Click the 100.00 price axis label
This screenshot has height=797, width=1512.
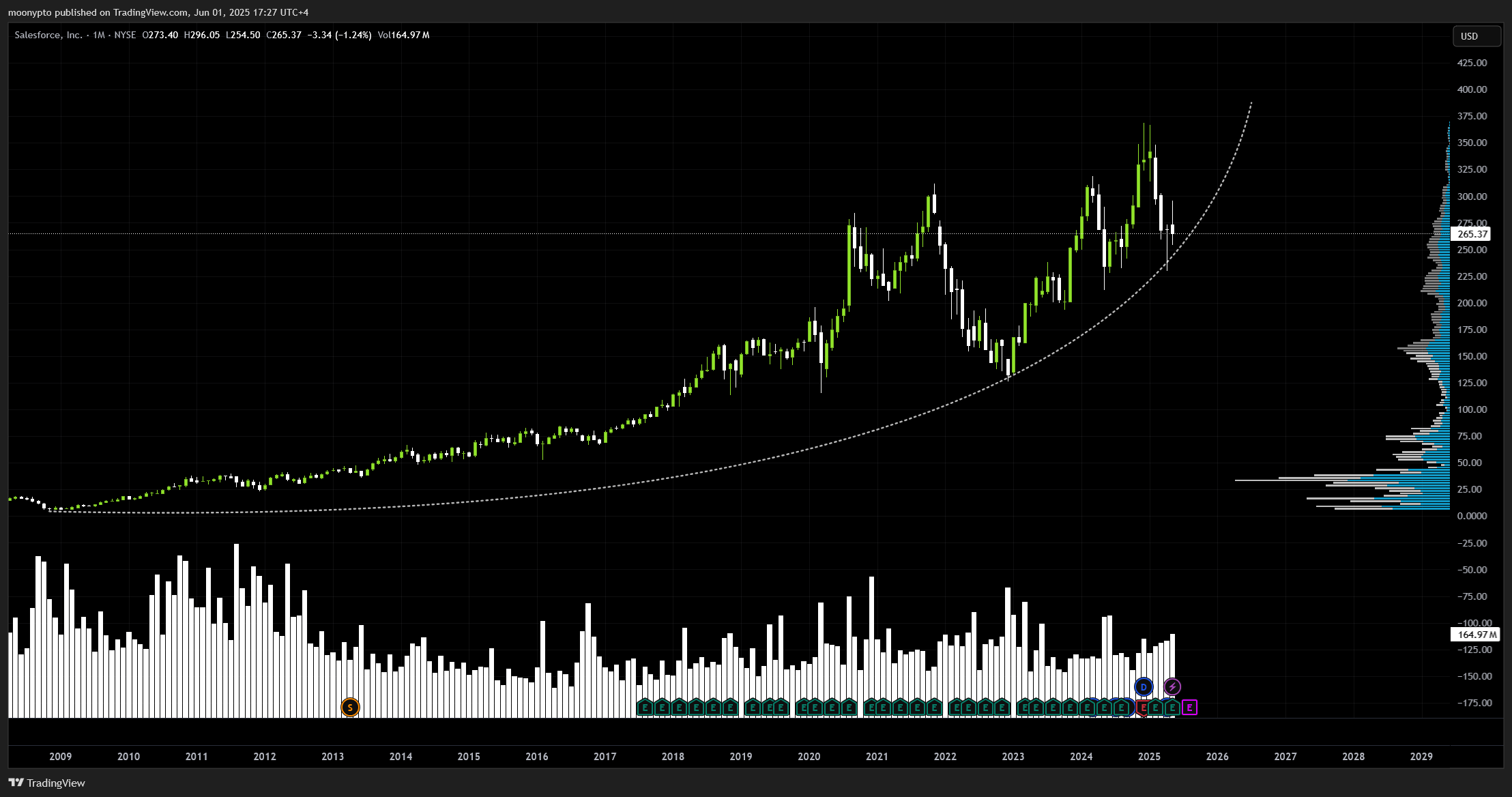[1472, 409]
